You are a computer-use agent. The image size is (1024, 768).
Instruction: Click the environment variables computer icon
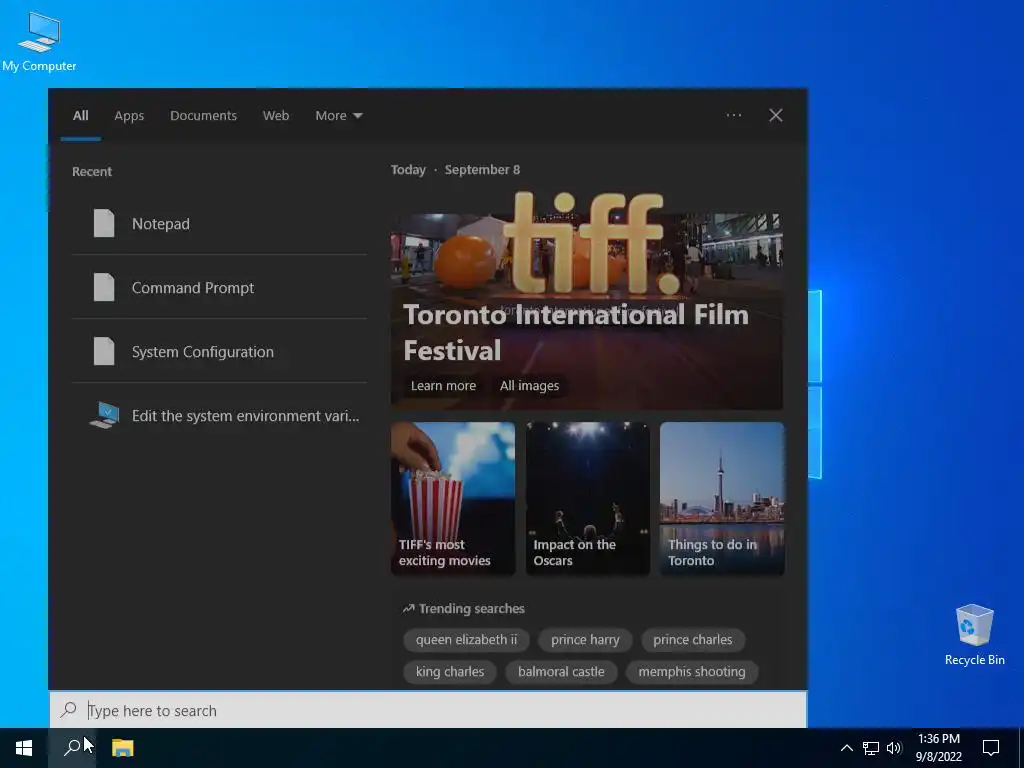click(x=104, y=415)
